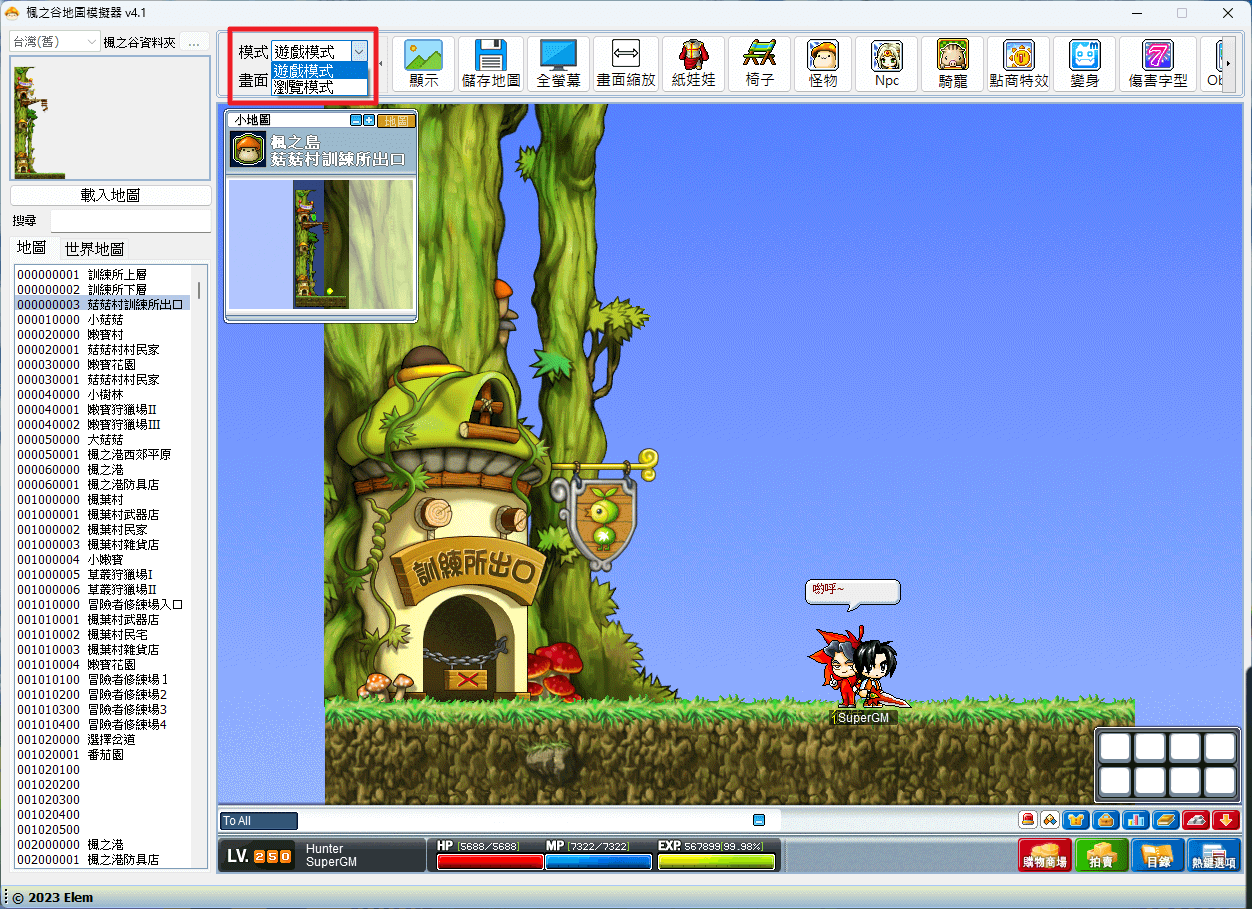This screenshot has width=1252, height=909.
Task: Open the 購物商場 cash shop button
Action: (x=1043, y=855)
